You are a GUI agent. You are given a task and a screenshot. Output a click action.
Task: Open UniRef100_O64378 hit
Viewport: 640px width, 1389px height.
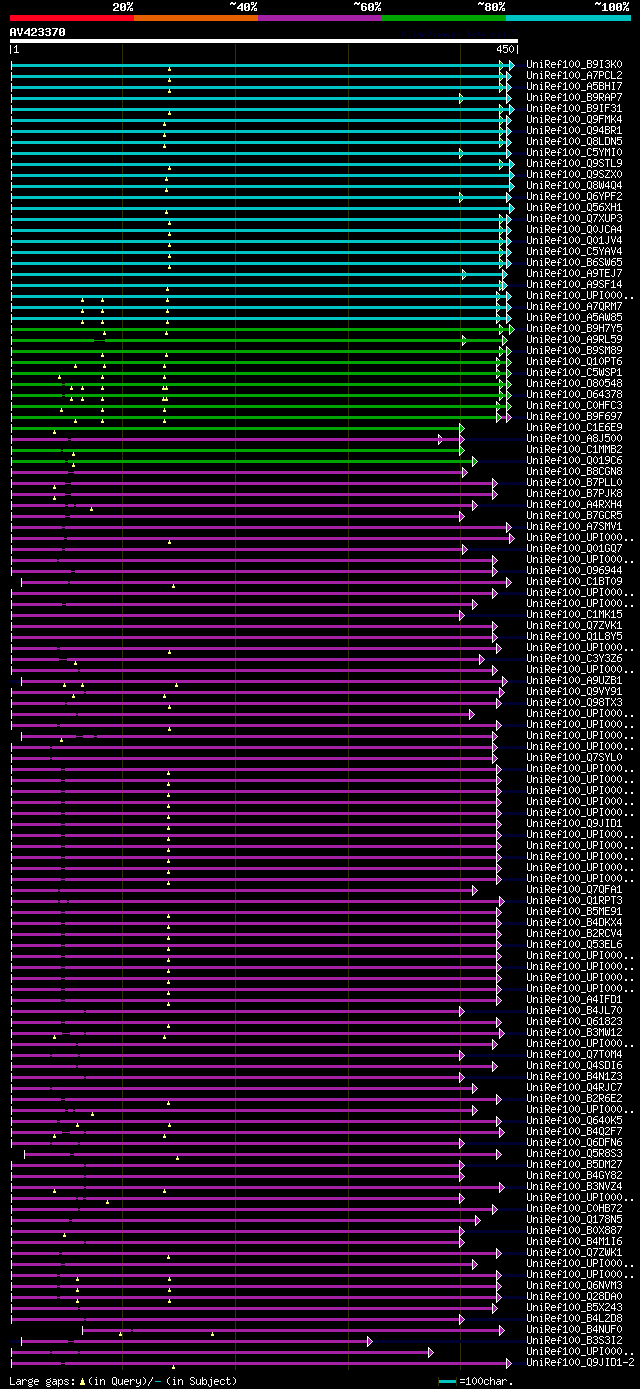click(x=575, y=395)
